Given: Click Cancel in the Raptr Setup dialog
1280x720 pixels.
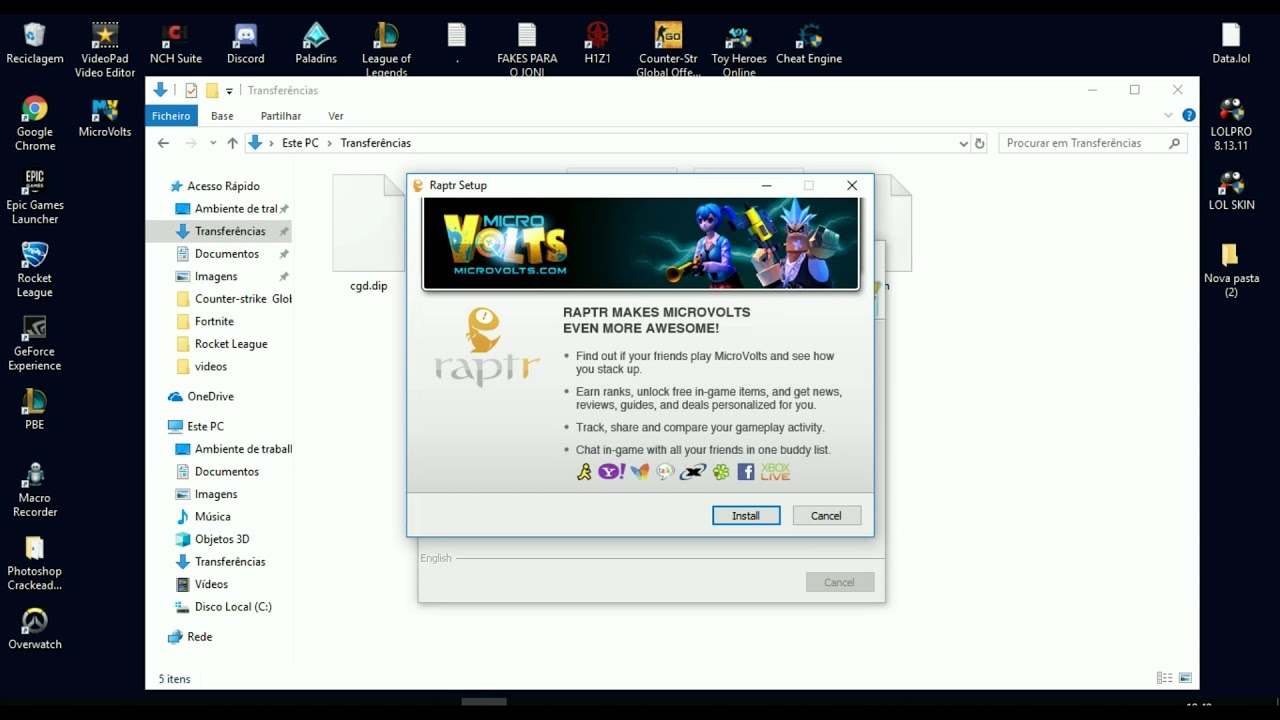Looking at the screenshot, I should (826, 516).
